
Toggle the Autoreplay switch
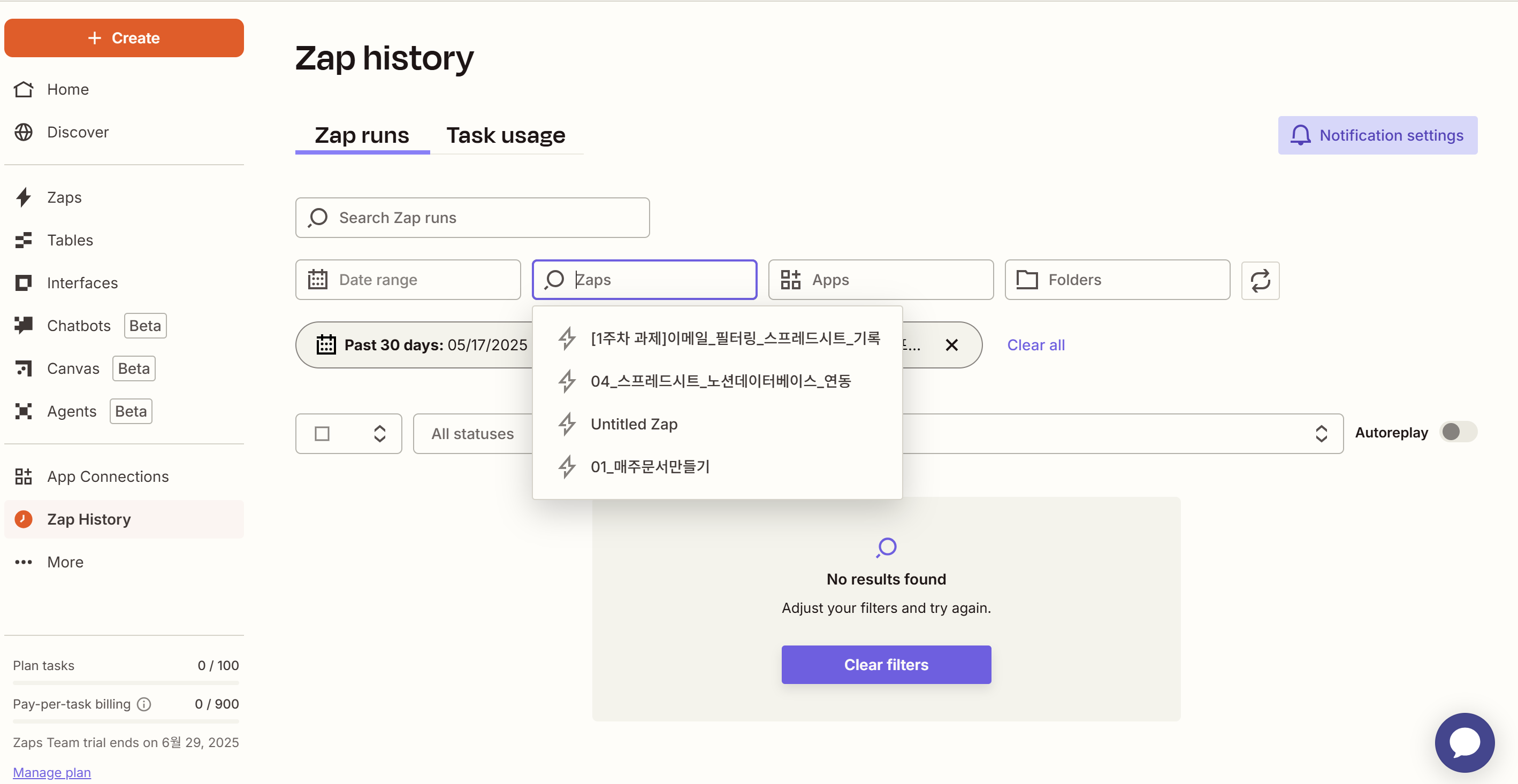pos(1458,432)
